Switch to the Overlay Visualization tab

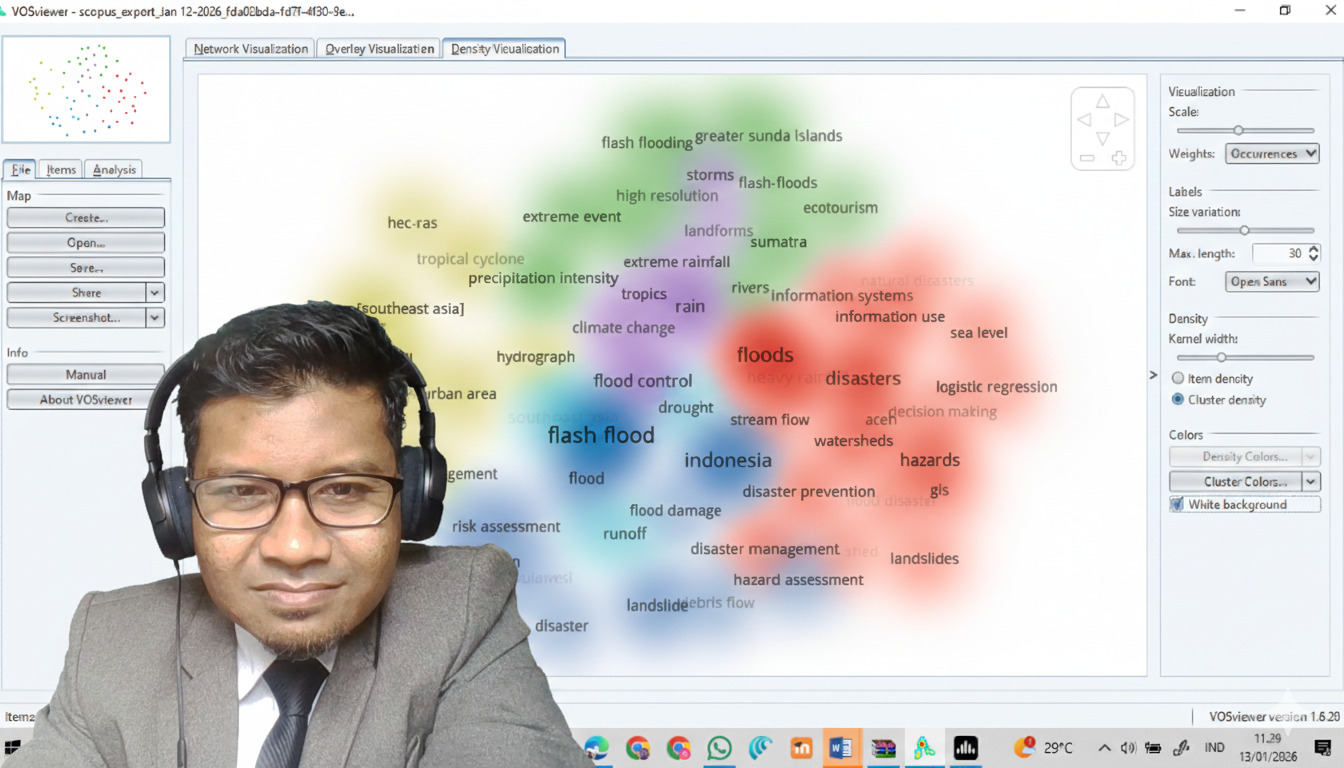(380, 49)
